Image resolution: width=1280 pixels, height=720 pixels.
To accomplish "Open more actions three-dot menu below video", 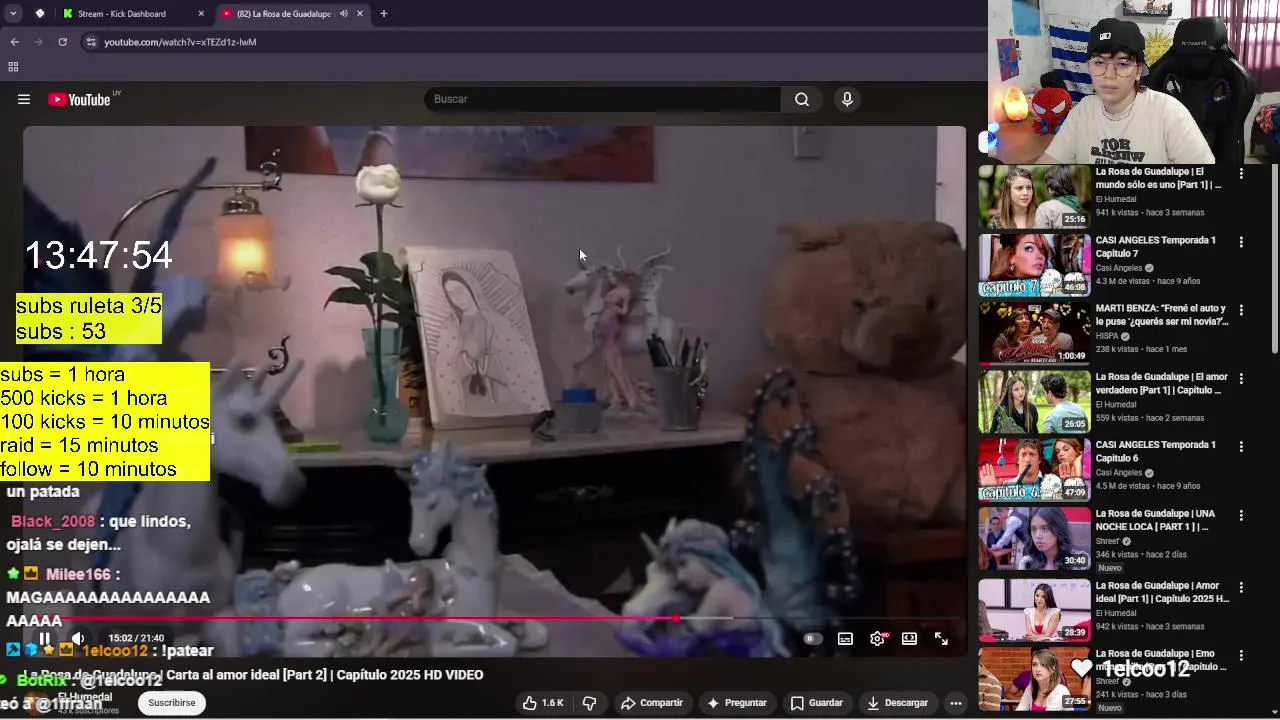I will pos(956,703).
